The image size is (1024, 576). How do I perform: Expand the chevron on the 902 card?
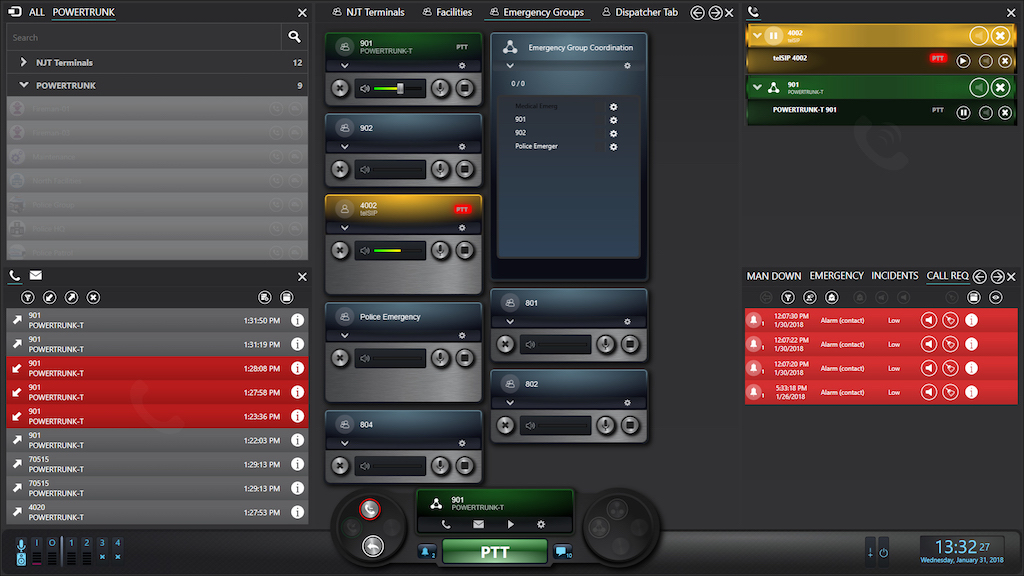[x=345, y=146]
